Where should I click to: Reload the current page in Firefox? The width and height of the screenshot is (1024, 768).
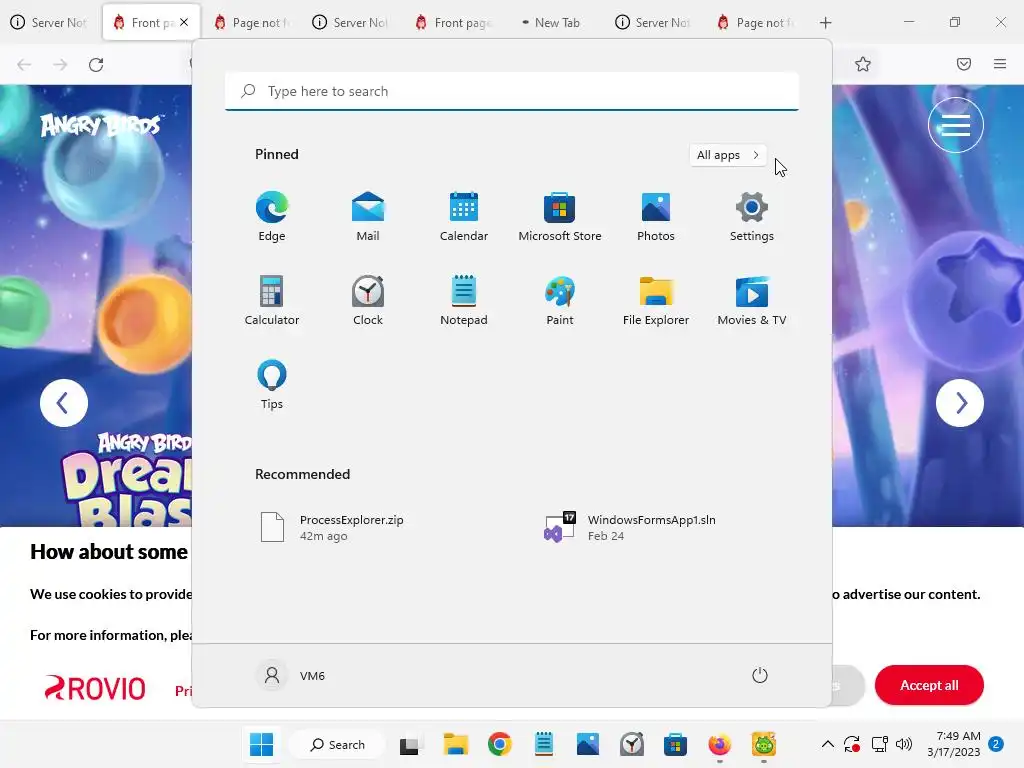click(96, 65)
